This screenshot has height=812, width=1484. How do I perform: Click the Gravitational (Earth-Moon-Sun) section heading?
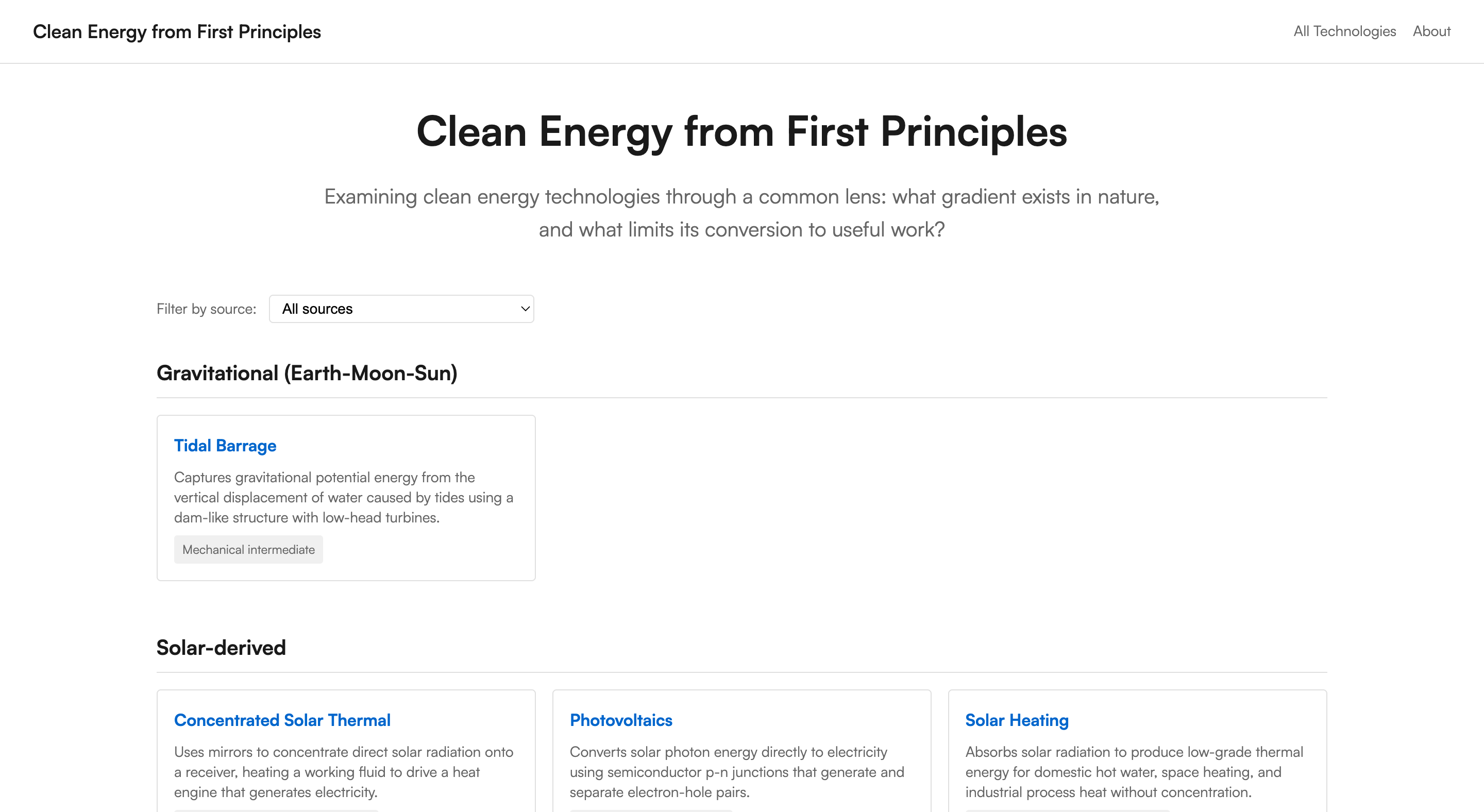[307, 373]
